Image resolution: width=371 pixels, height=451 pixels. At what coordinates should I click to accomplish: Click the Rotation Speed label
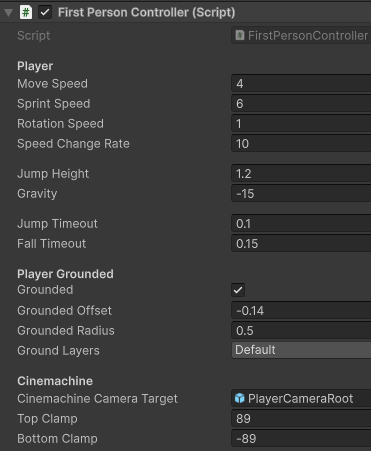(x=60, y=124)
